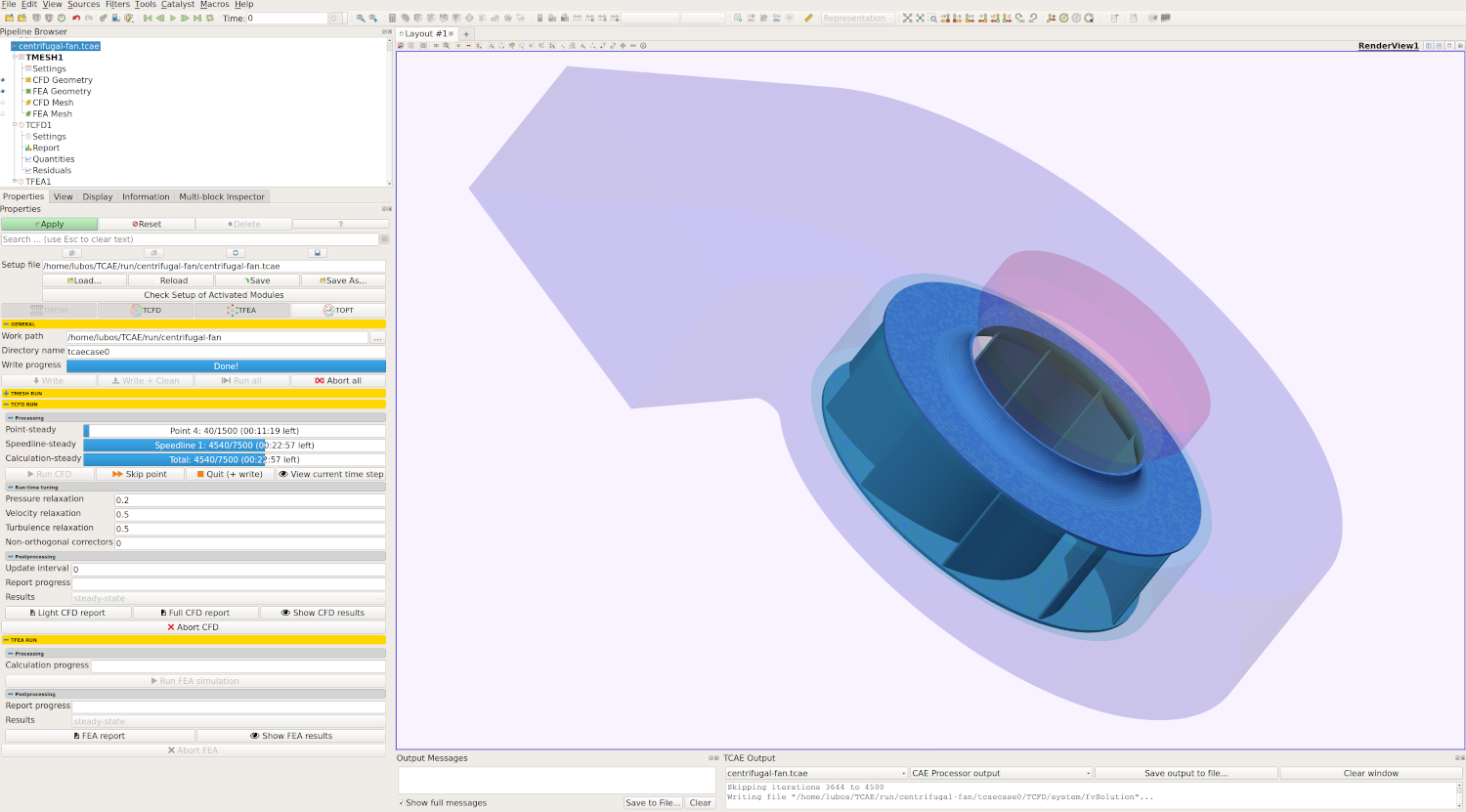
Task: Click the save-as-default disk icon under the search field
Action: pyautogui.click(x=317, y=253)
